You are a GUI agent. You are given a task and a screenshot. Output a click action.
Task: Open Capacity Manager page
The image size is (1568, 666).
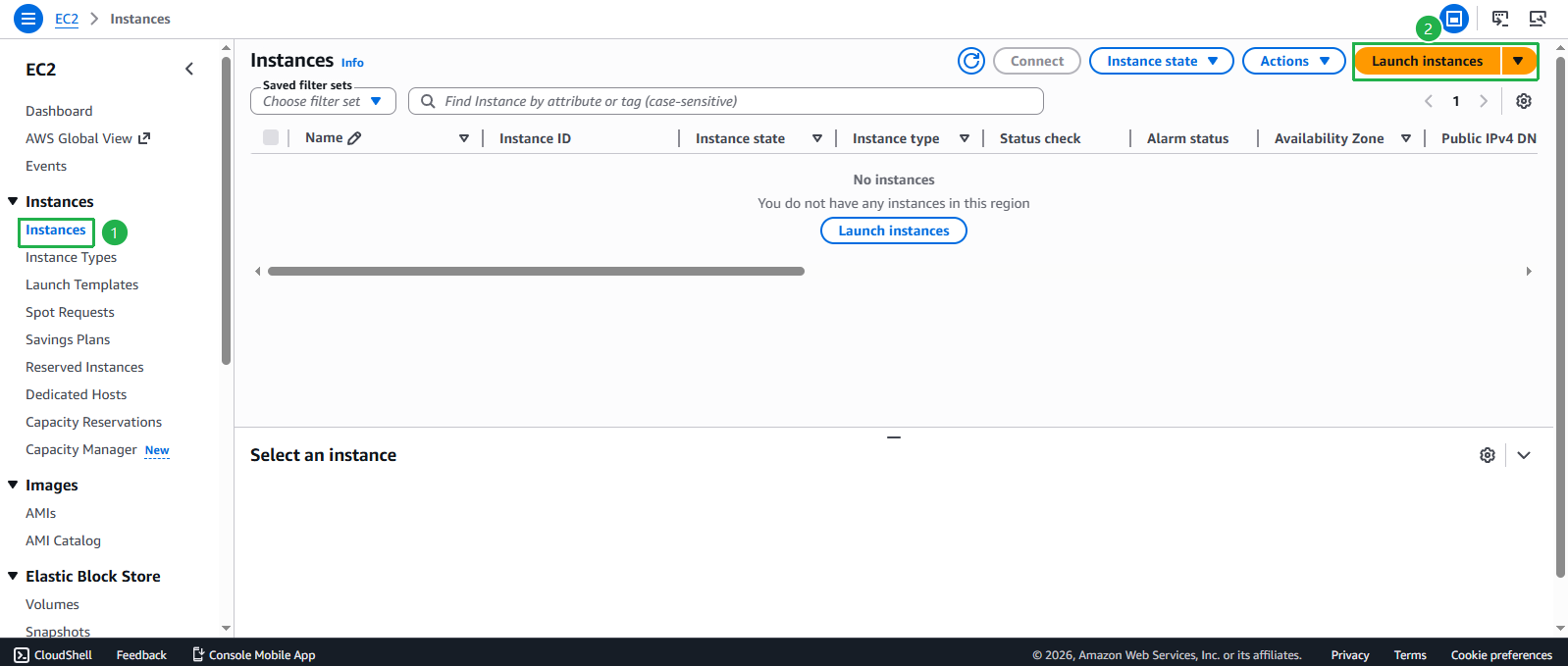[81, 449]
